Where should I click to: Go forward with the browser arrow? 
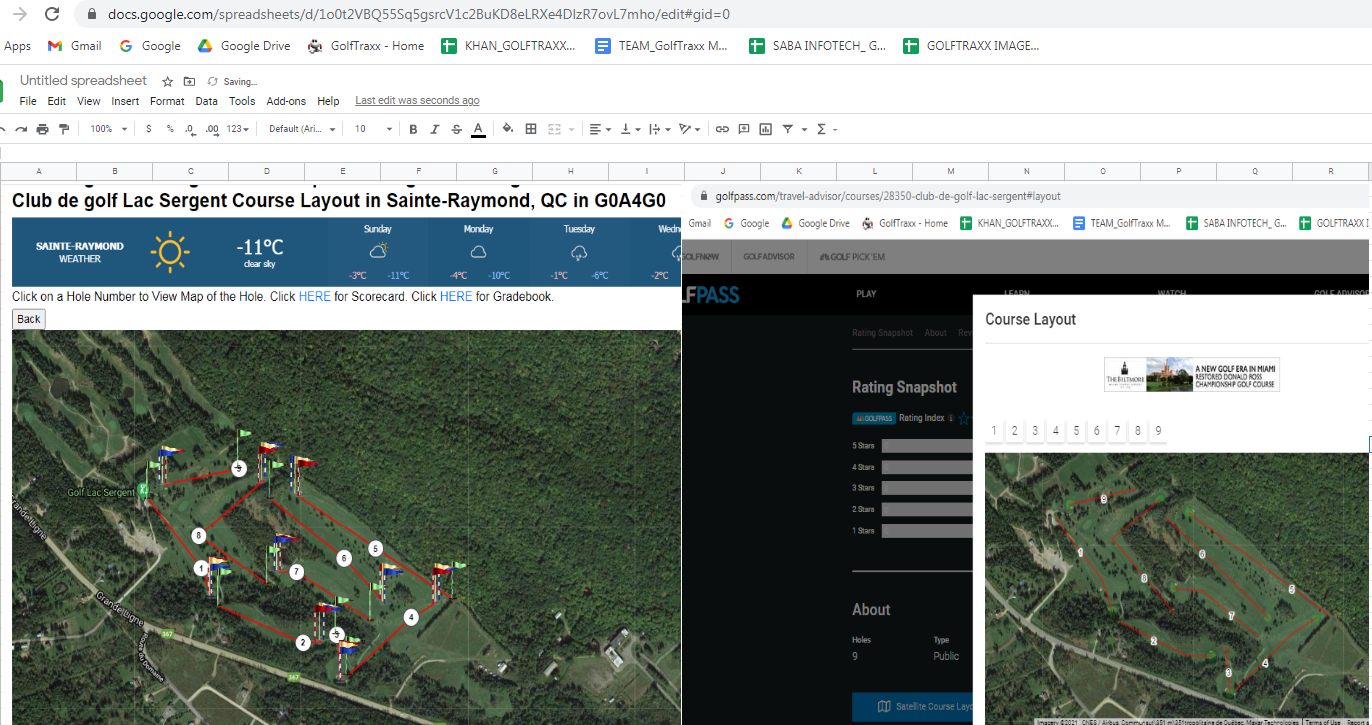click(x=19, y=15)
